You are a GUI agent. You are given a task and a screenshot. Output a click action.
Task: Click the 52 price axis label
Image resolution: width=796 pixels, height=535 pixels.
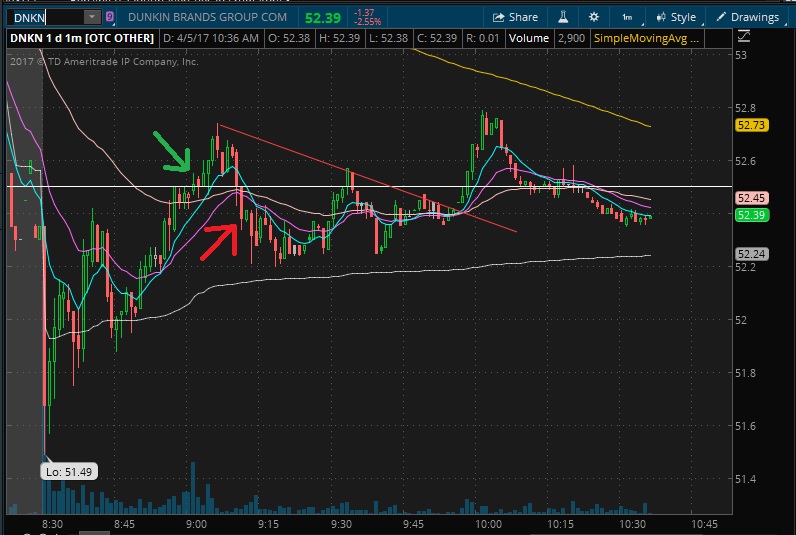click(741, 320)
